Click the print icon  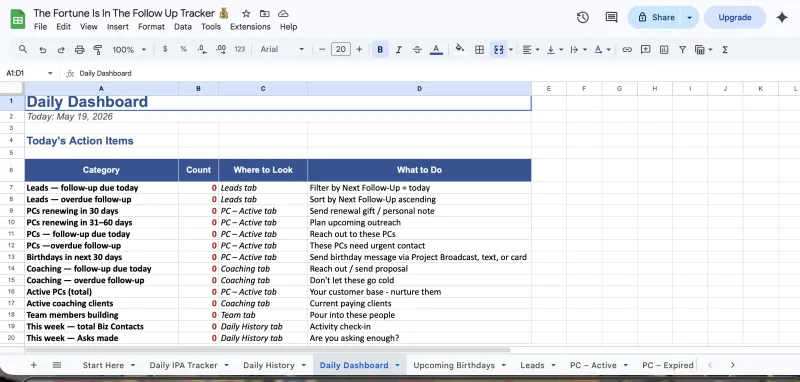pyautogui.click(x=80, y=49)
